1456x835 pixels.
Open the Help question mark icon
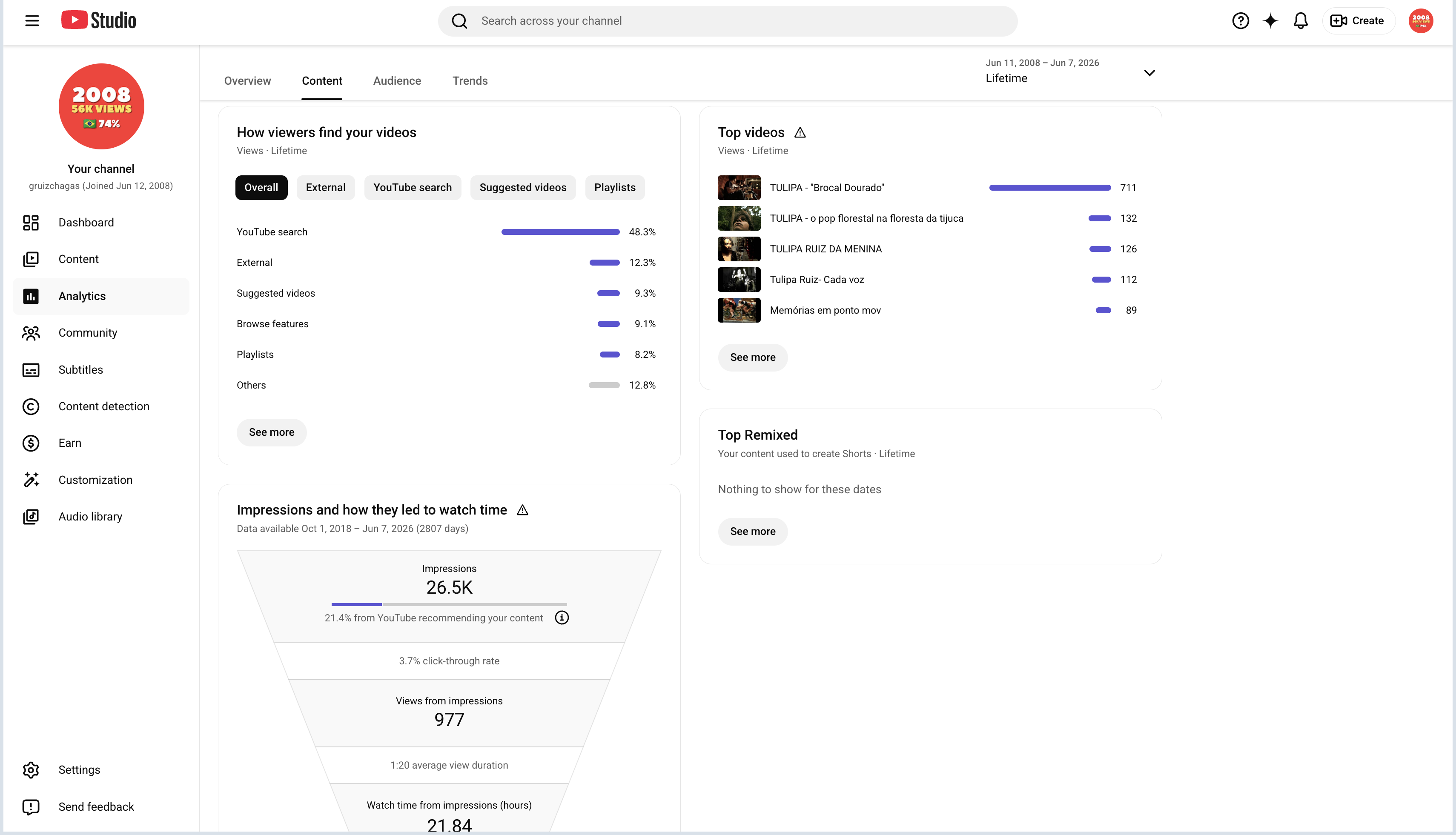point(1240,21)
